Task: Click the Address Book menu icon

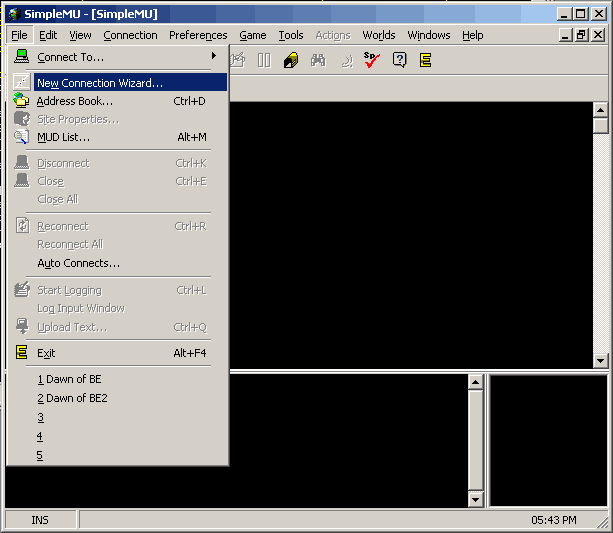Action: coord(22,100)
